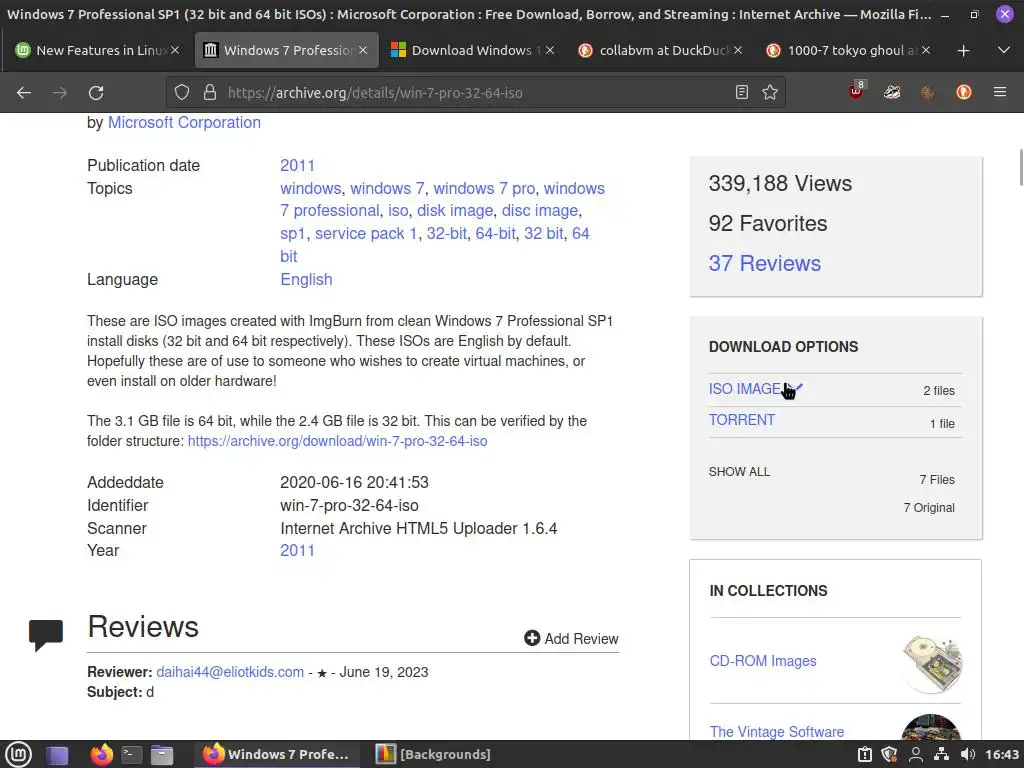Image resolution: width=1024 pixels, height=768 pixels.
Task: Open Microsoft Corporation creator link
Action: pyautogui.click(x=184, y=123)
